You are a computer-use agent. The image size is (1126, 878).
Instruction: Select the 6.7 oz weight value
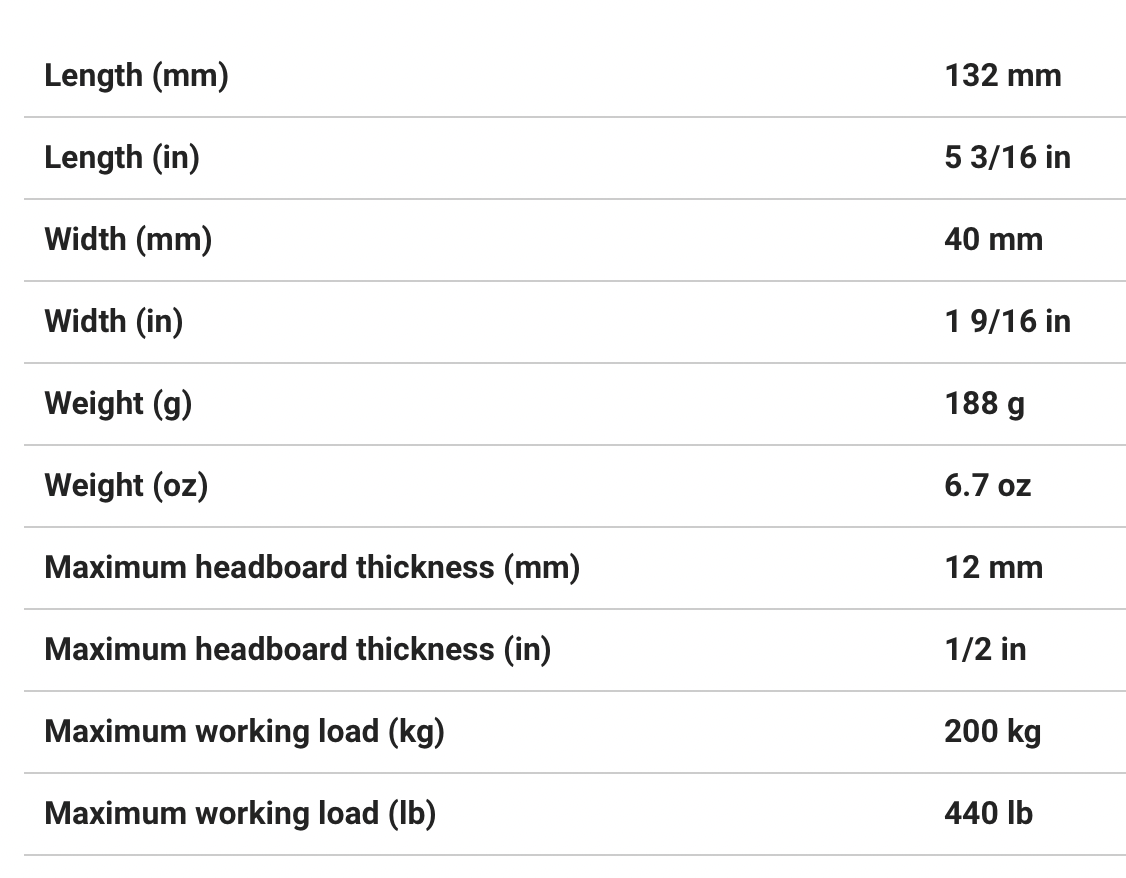click(987, 486)
